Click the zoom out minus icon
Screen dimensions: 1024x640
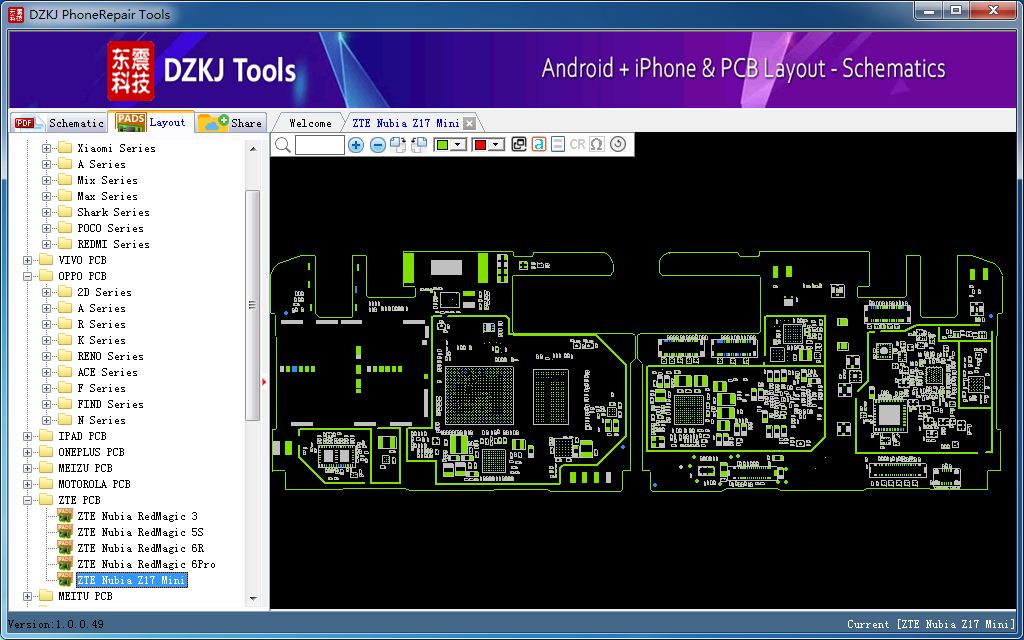coord(378,145)
